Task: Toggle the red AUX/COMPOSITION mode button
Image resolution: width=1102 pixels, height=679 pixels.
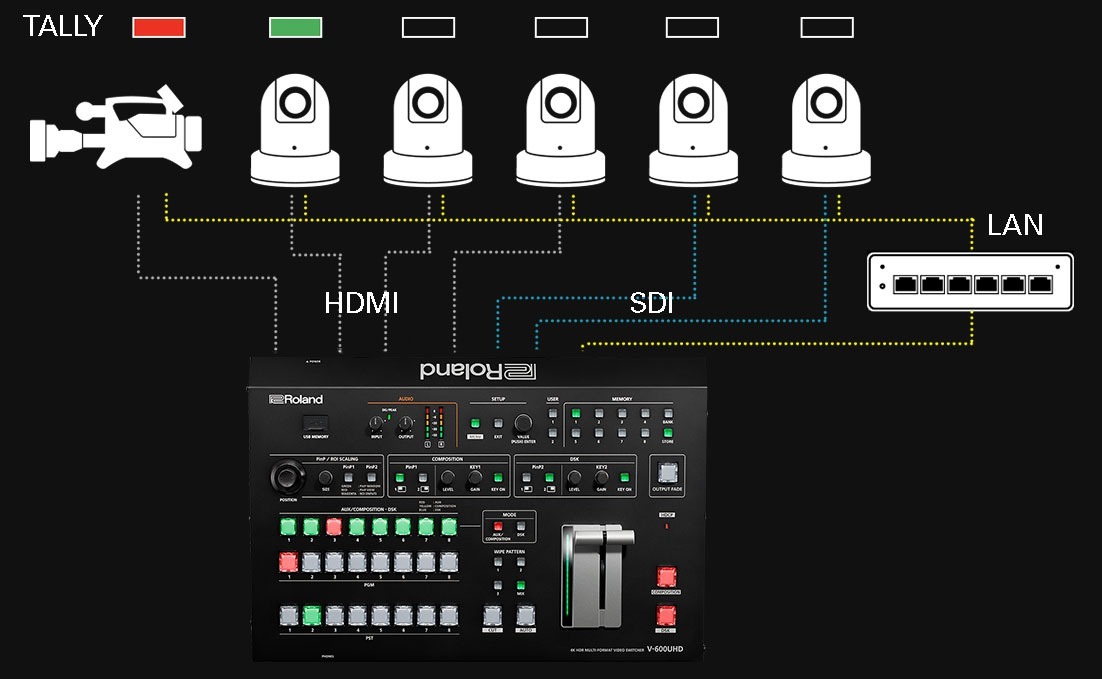Action: pyautogui.click(x=499, y=525)
